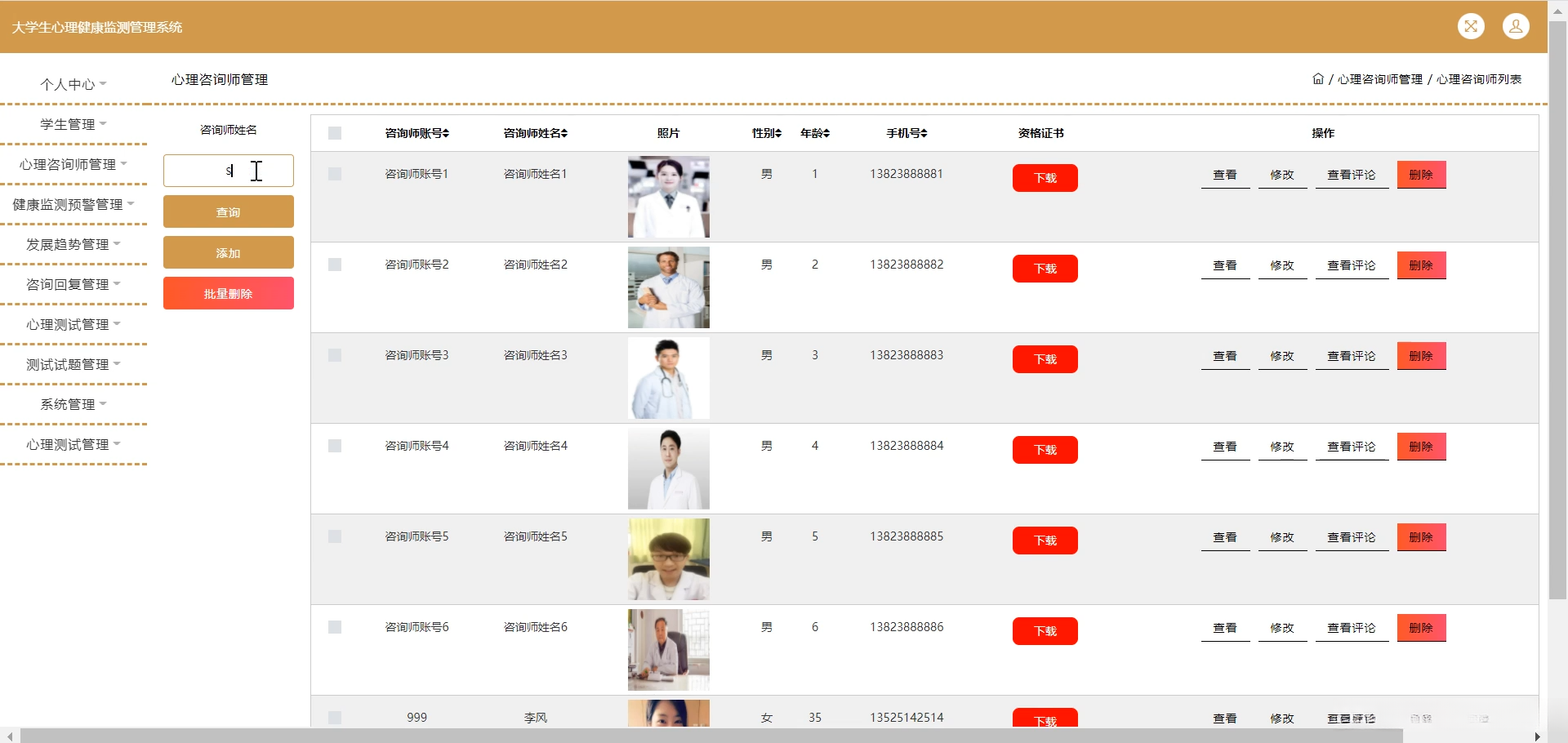
Task: Sort by 手机号 column arrows
Action: click(924, 133)
